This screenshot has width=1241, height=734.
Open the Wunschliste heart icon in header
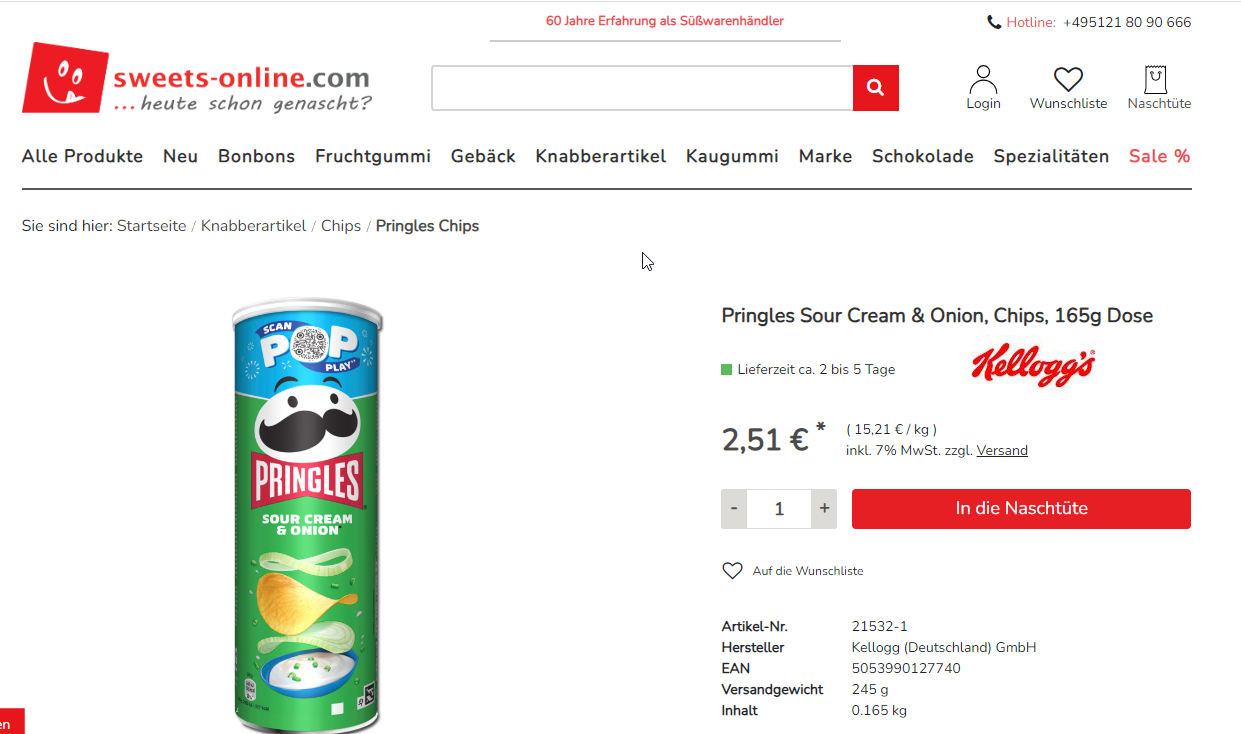(x=1068, y=80)
